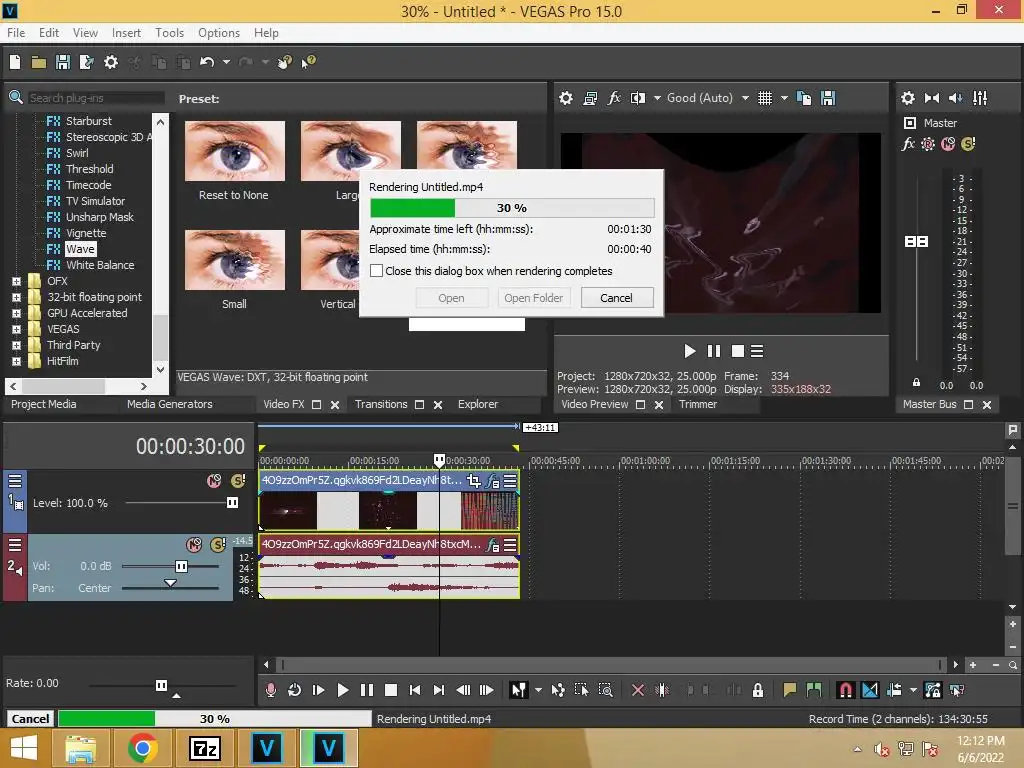Viewport: 1024px width, 768px height.
Task: Copy snapshot to clipboard icon in preview
Action: tap(804, 98)
